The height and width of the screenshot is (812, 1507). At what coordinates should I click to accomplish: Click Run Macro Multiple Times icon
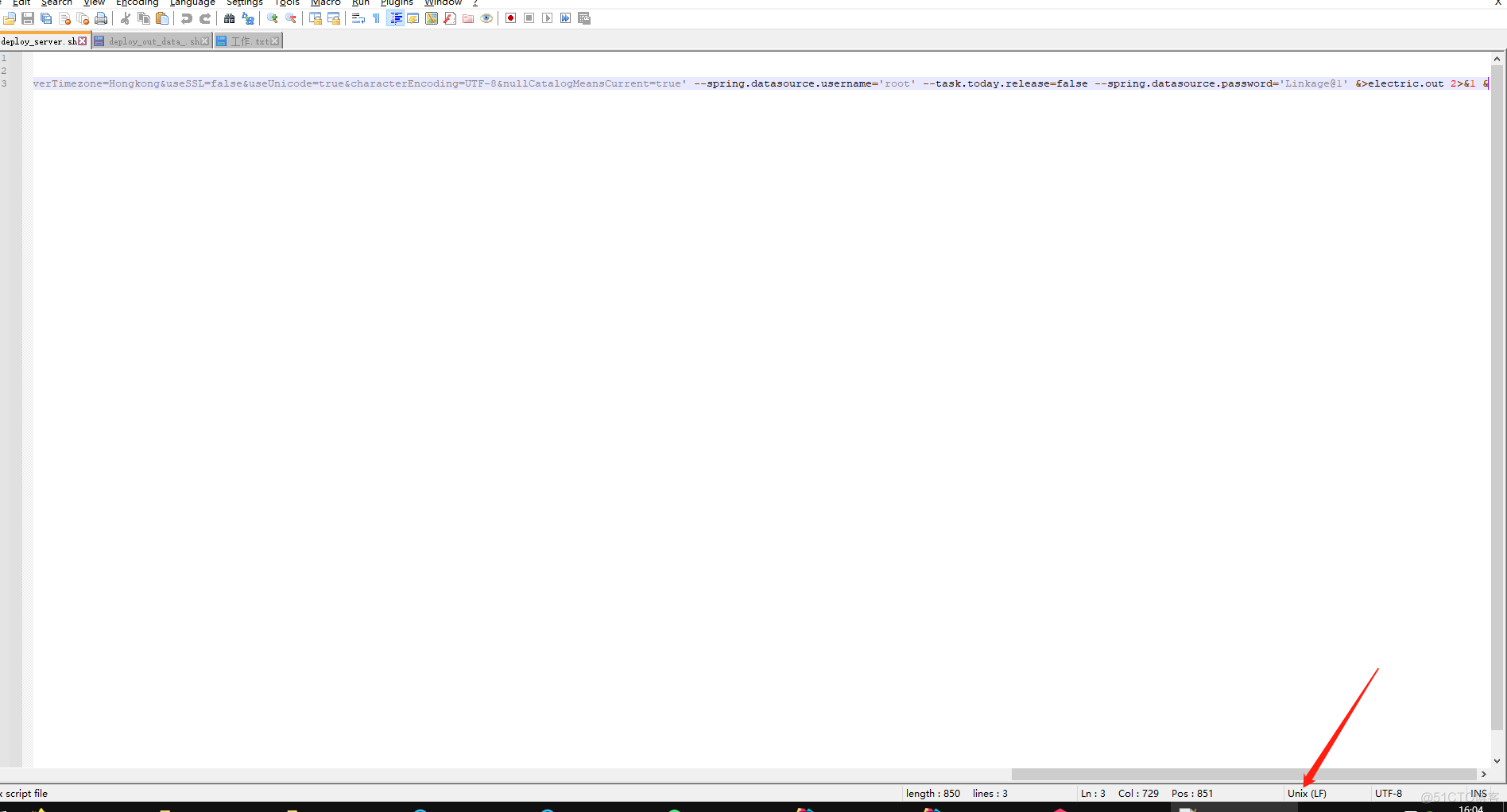point(566,18)
